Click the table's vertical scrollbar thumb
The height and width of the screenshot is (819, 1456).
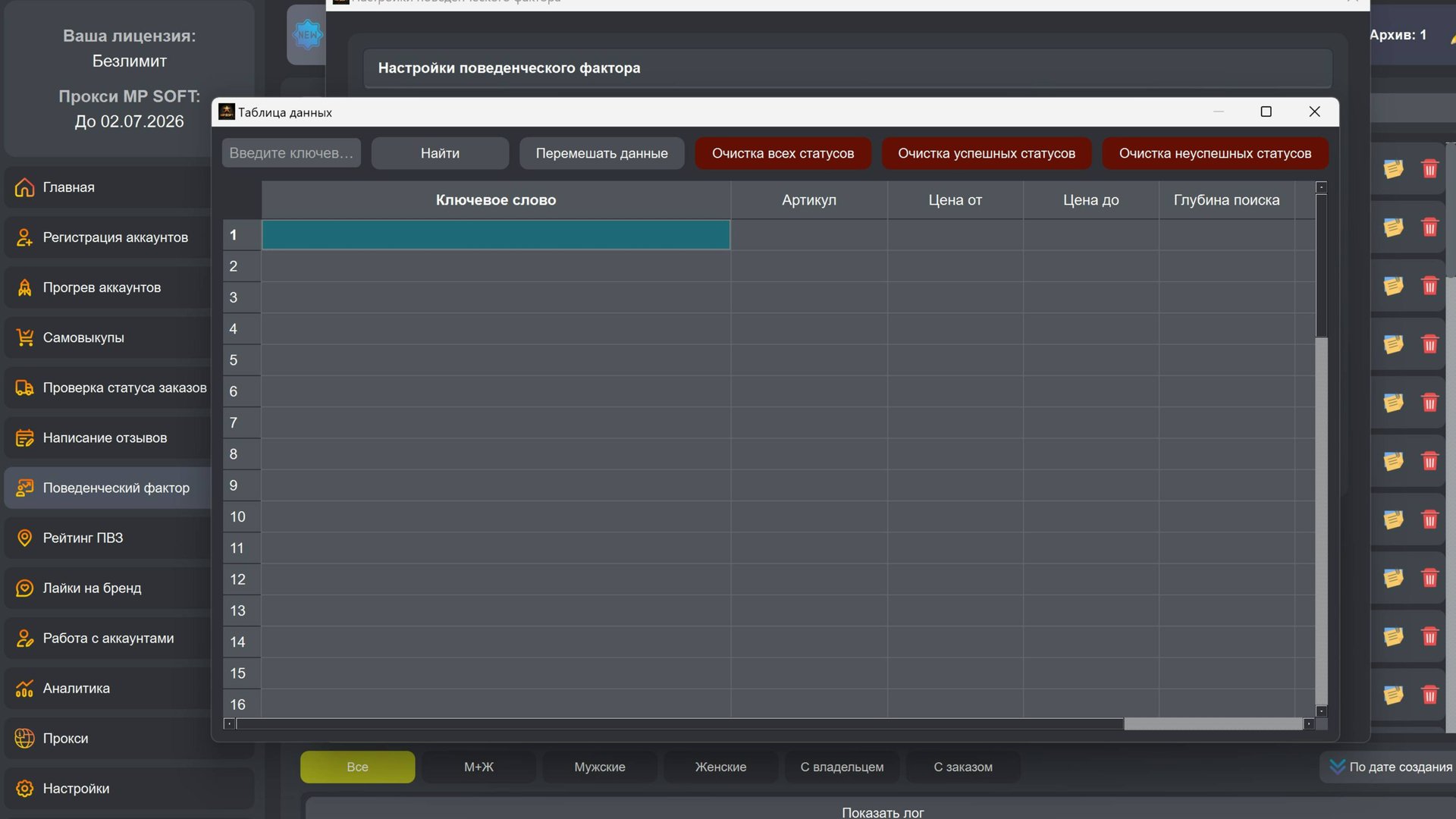point(1321,265)
